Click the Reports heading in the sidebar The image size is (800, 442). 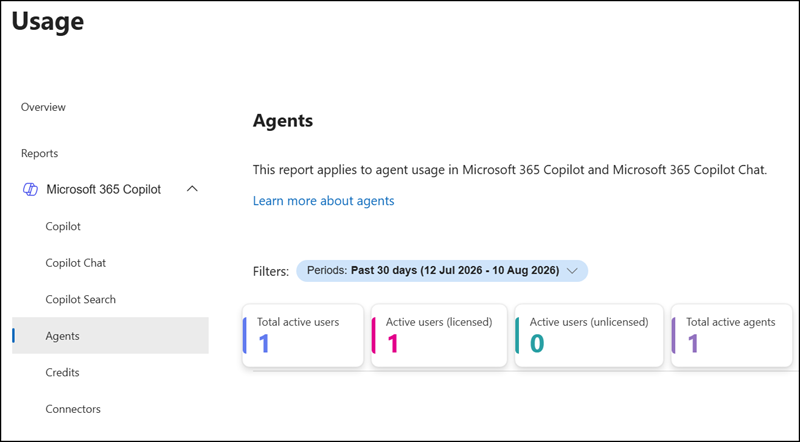[x=39, y=154]
